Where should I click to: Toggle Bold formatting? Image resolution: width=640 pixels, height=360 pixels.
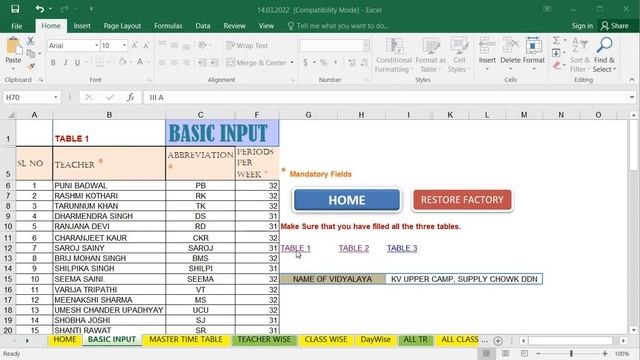53,62
